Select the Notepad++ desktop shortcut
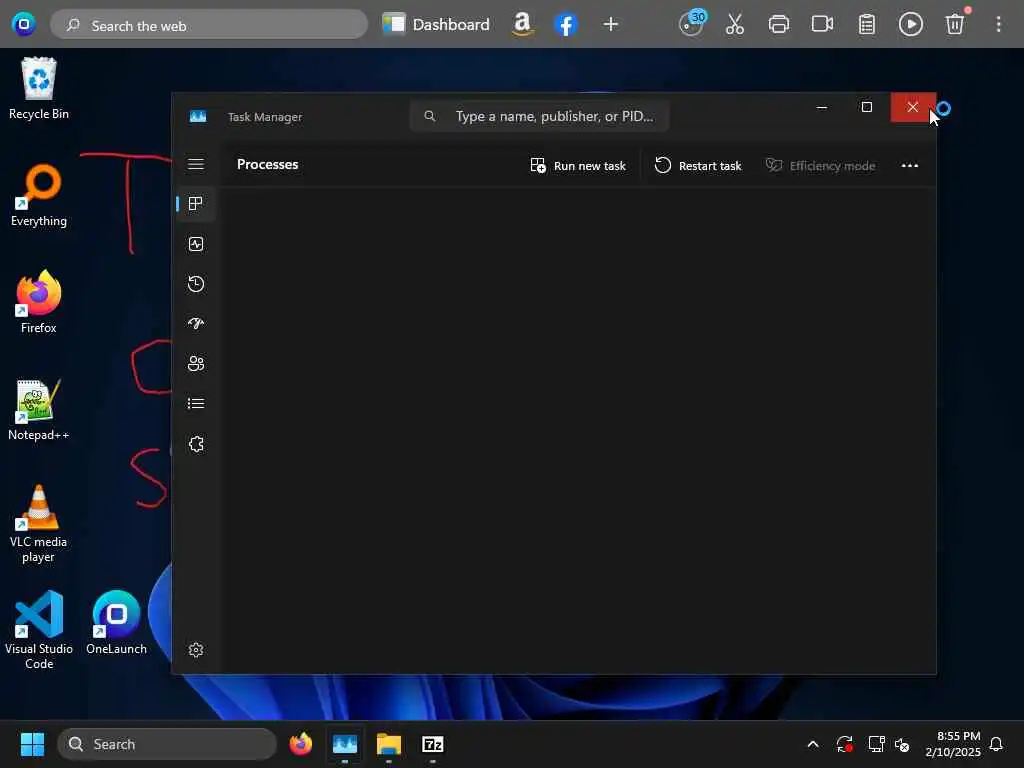Image resolution: width=1024 pixels, height=768 pixels. [x=39, y=410]
